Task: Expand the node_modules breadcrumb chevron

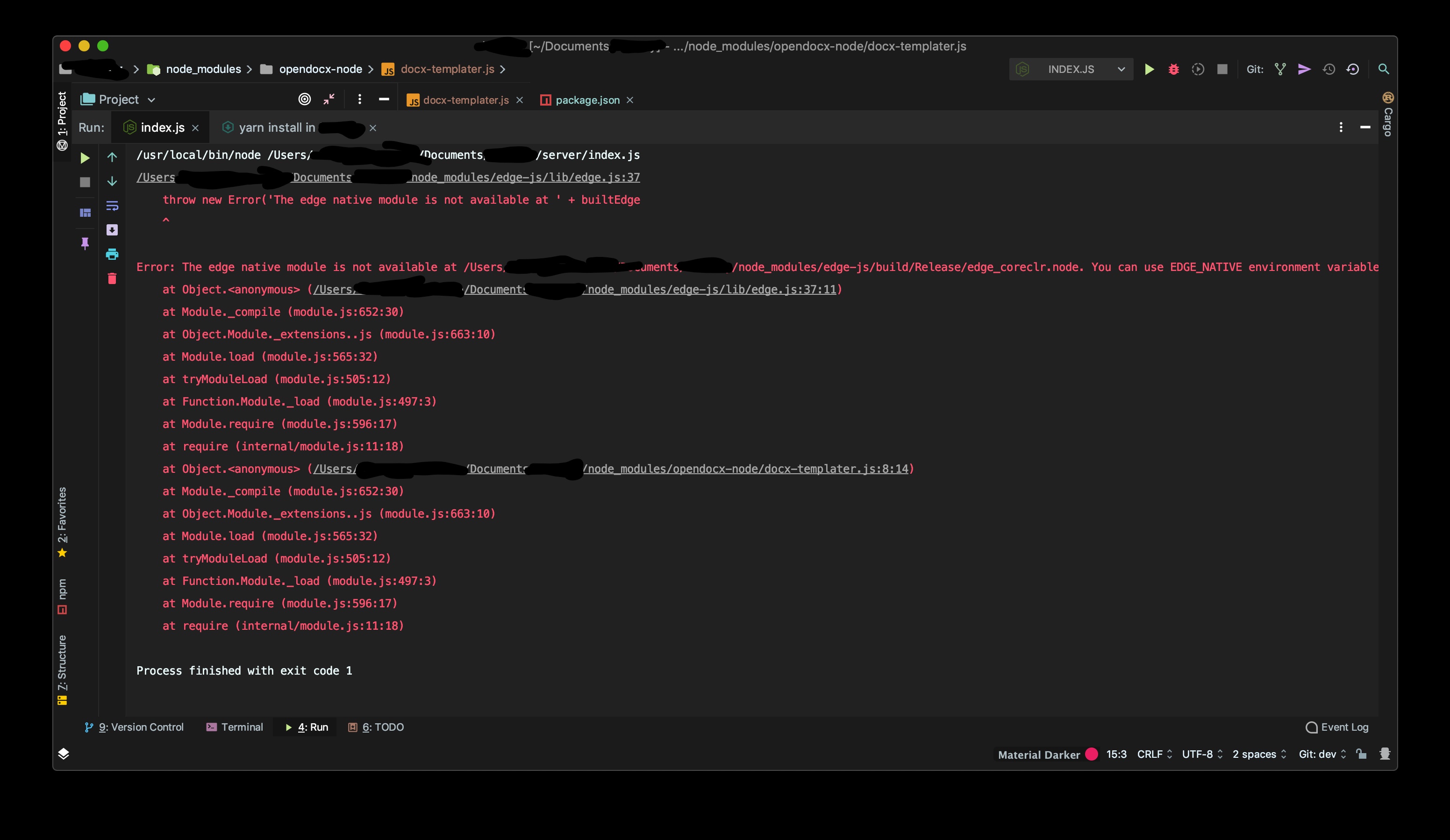Action: point(249,69)
